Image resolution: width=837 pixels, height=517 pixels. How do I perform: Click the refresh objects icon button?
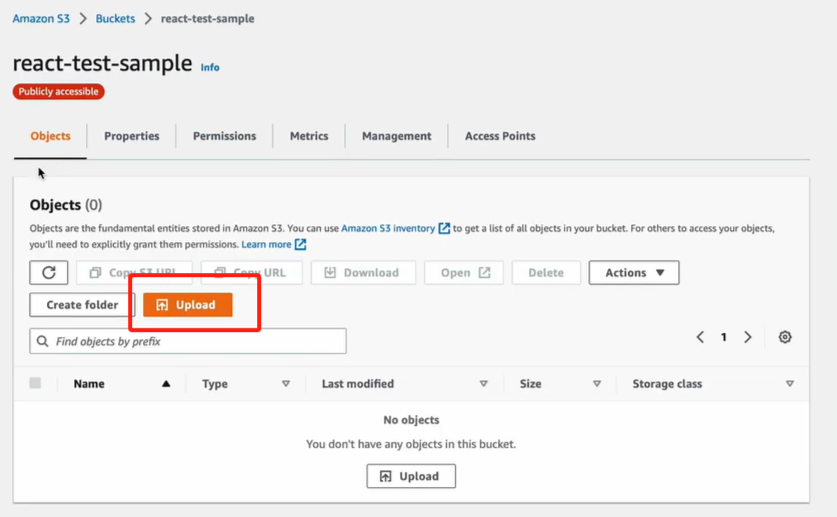[x=49, y=273]
